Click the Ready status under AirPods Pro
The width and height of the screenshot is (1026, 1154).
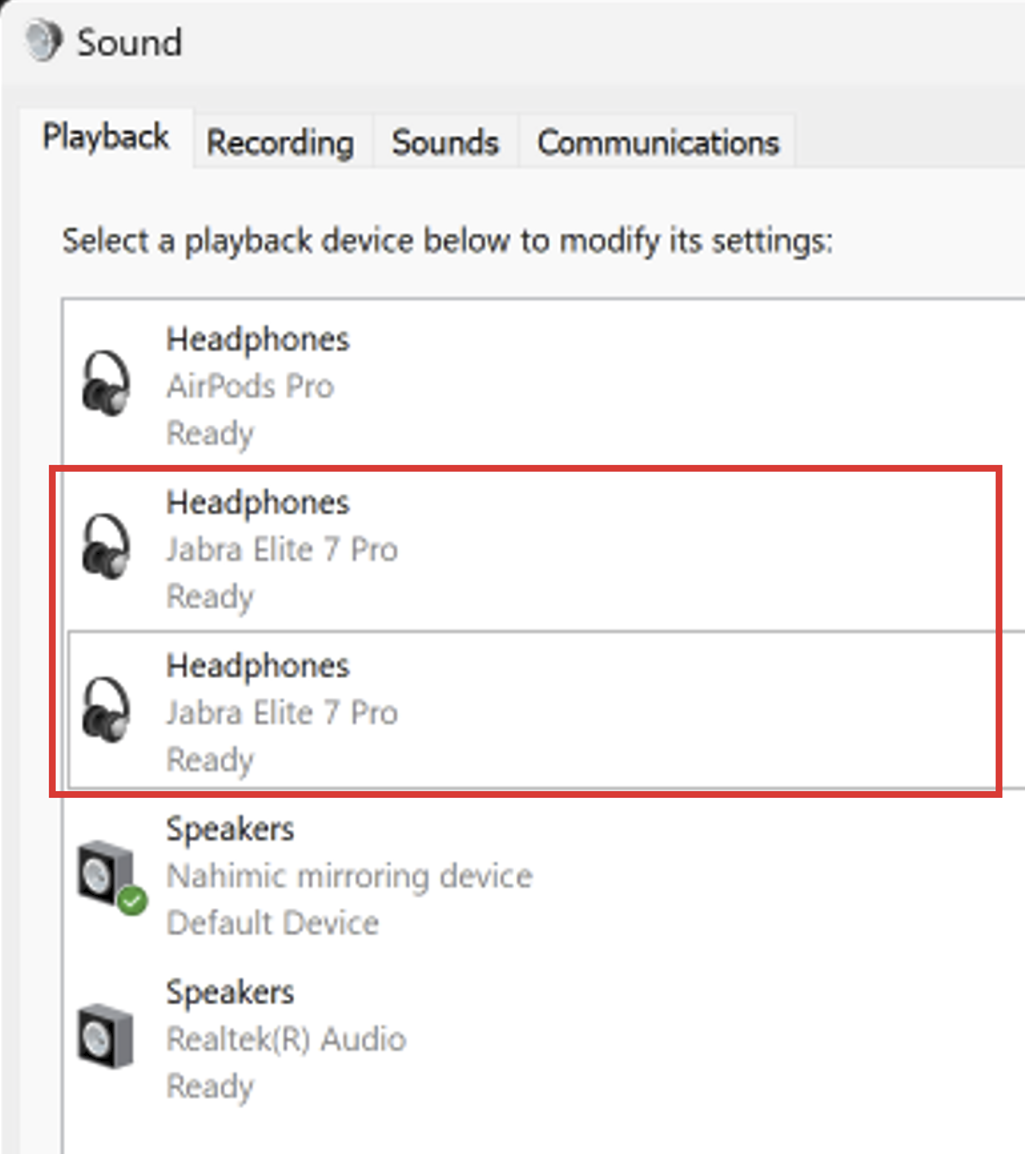pyautogui.click(x=210, y=433)
